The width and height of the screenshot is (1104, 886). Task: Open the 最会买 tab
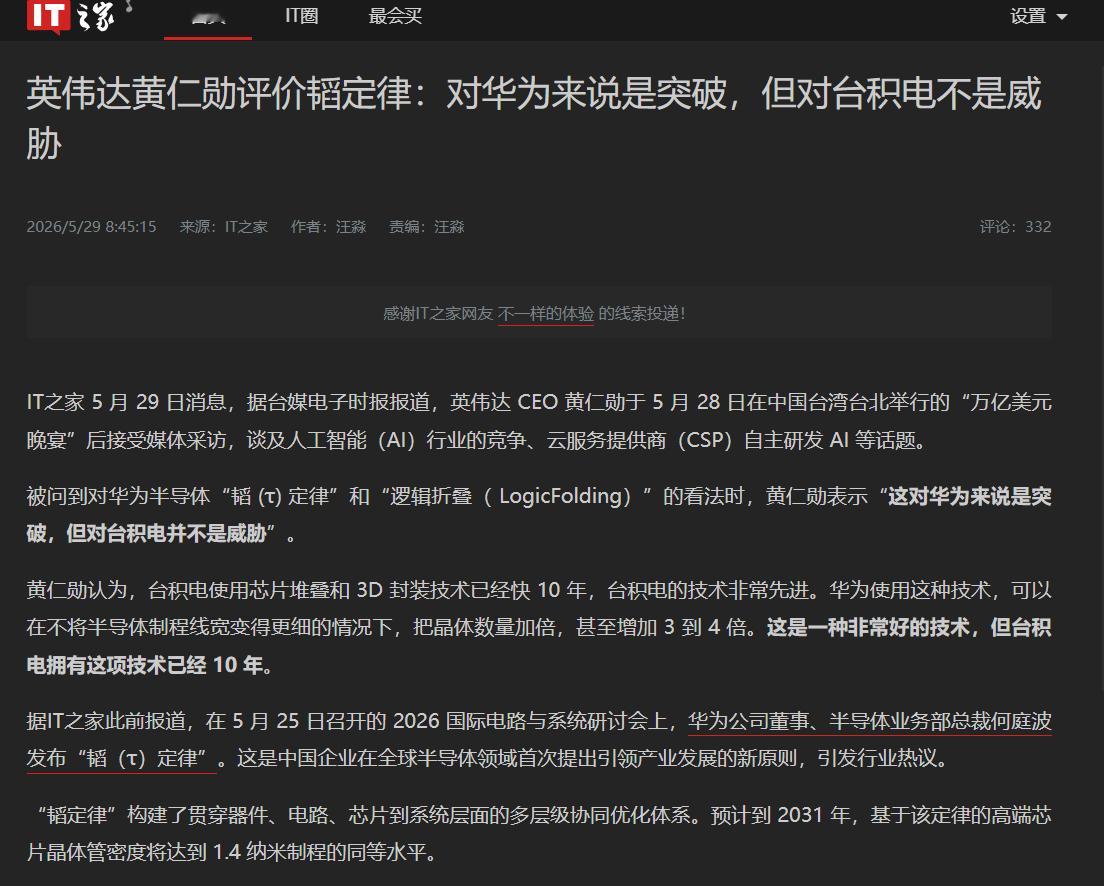pos(395,15)
